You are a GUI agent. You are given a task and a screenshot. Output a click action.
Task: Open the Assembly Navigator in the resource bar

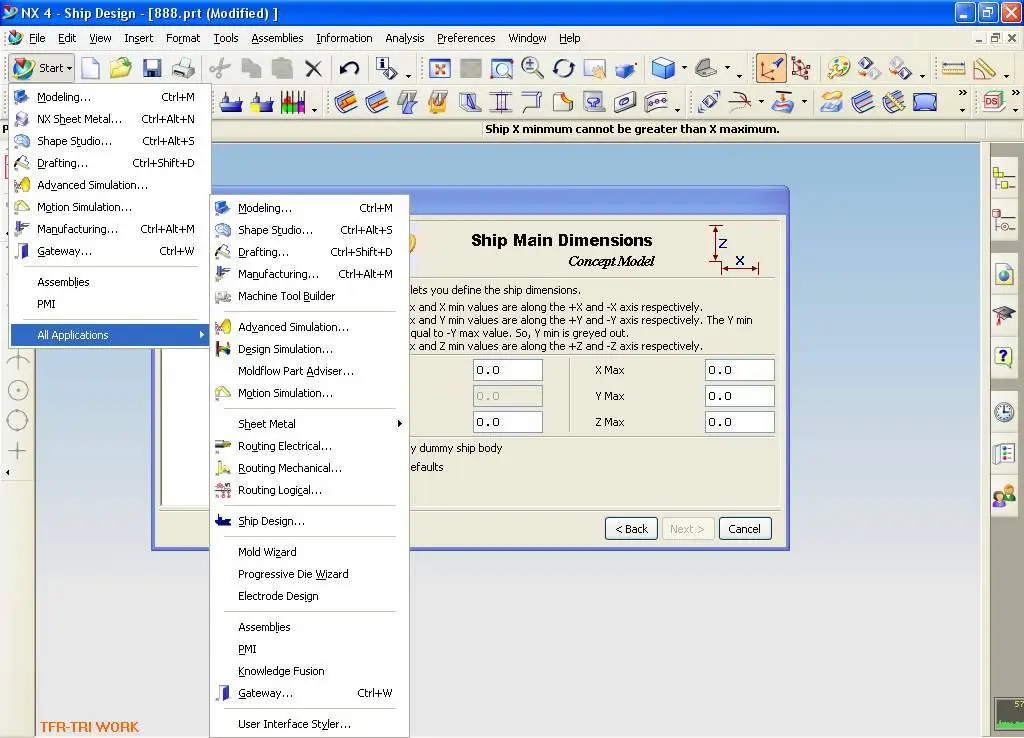1004,178
